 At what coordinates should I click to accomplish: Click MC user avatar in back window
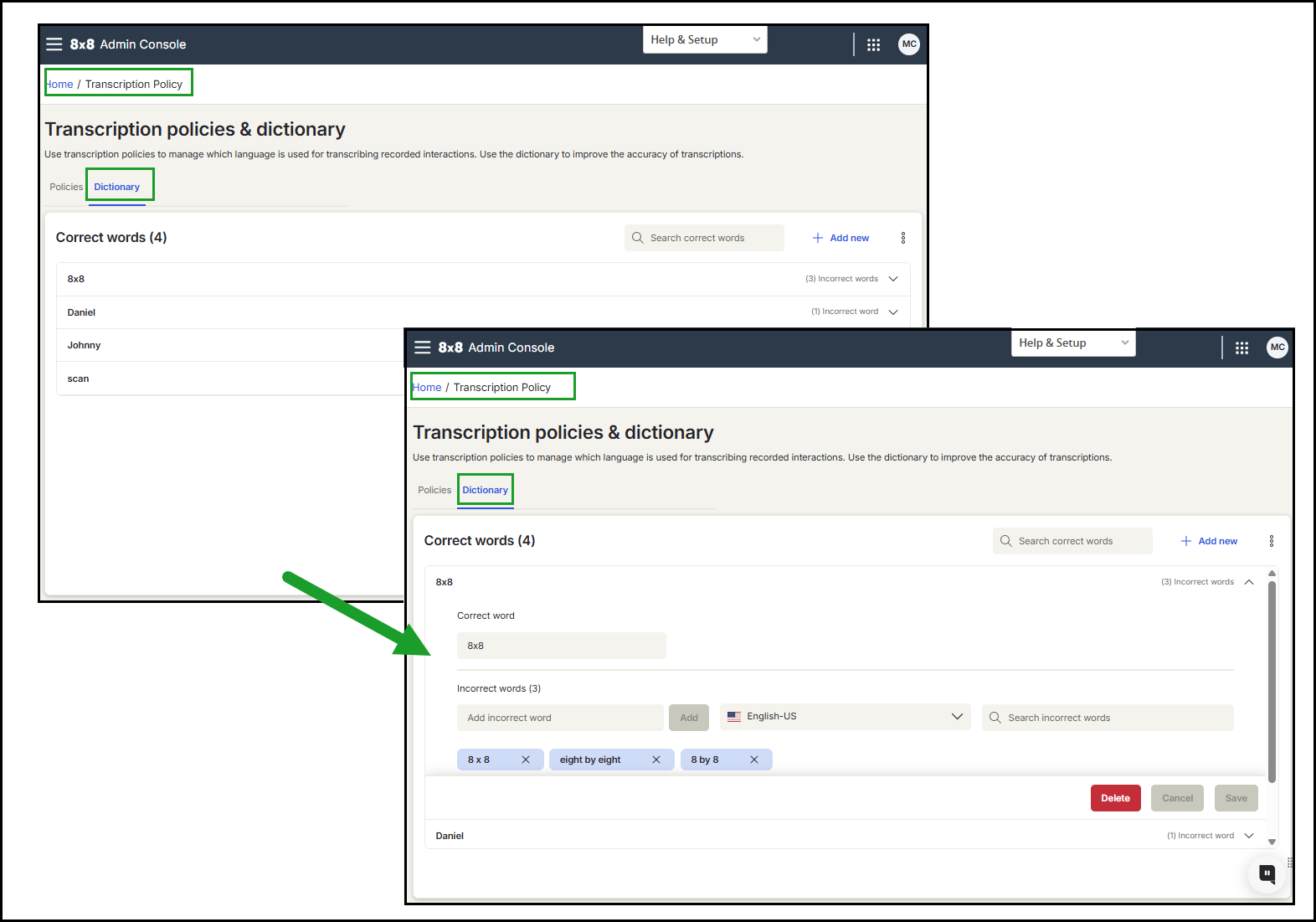[x=909, y=44]
